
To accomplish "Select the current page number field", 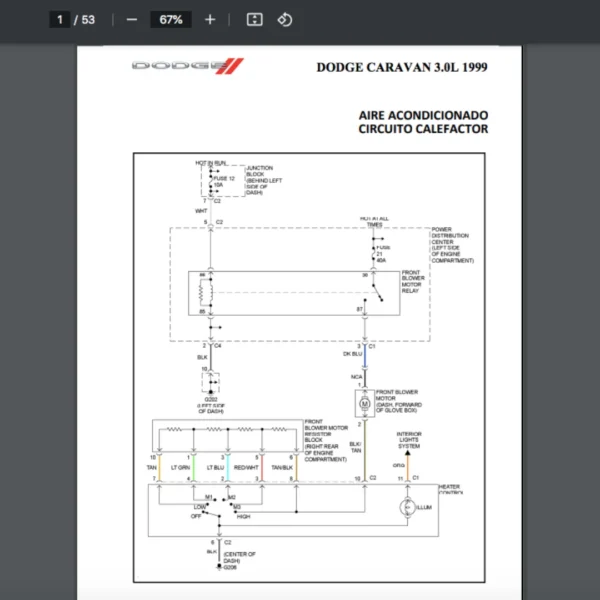I will pyautogui.click(x=61, y=19).
